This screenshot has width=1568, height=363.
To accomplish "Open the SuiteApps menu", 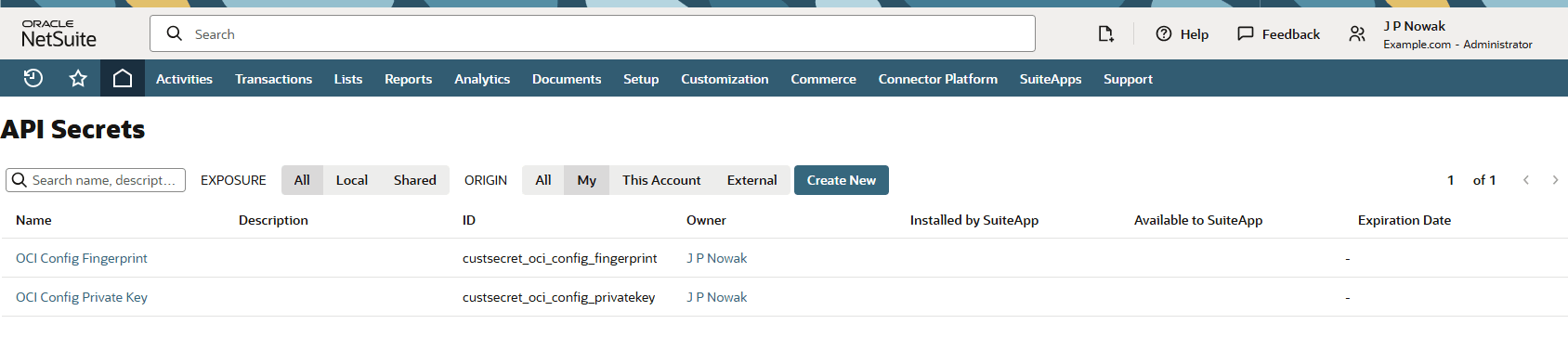I will point(1051,79).
